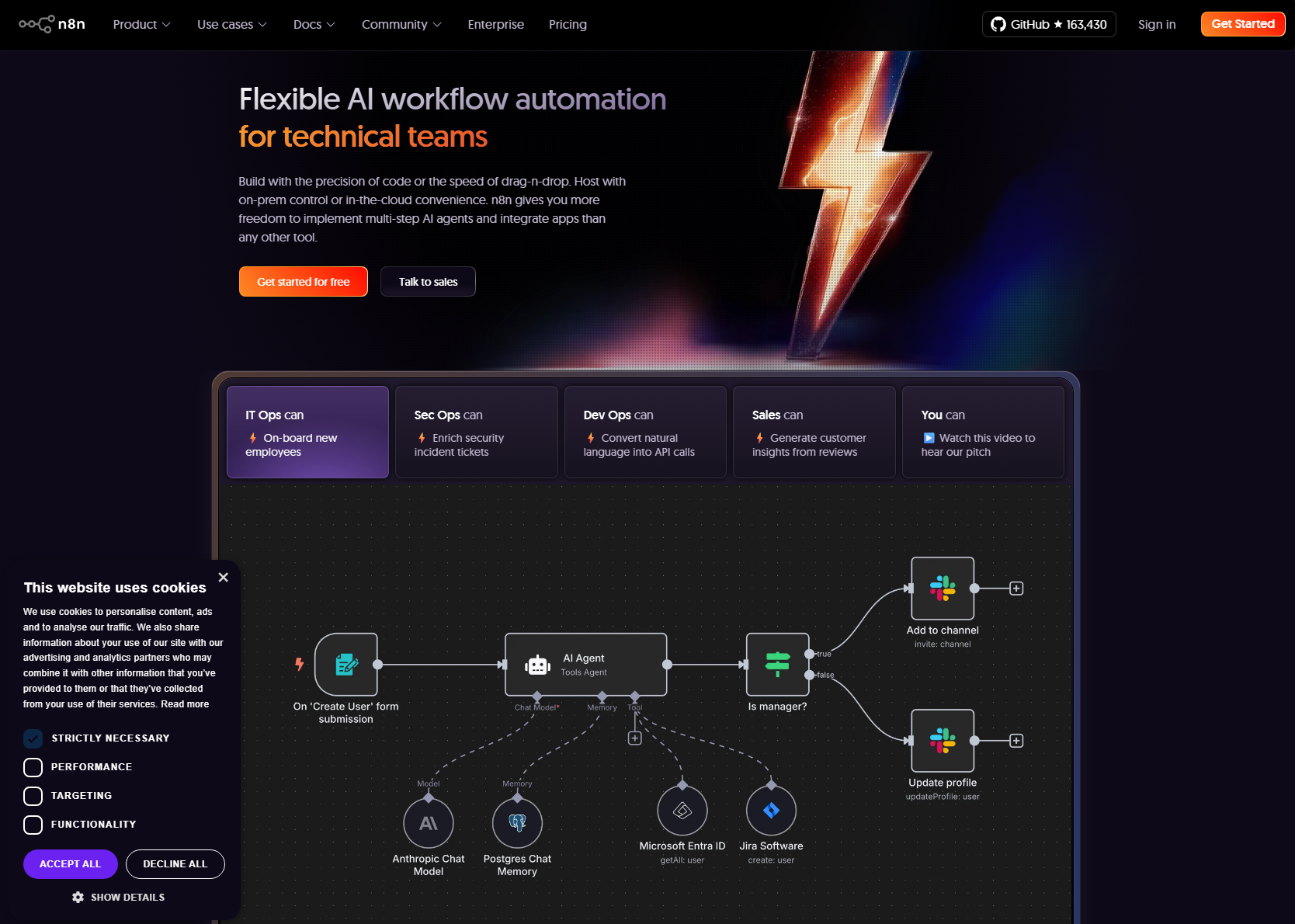Viewport: 1295px width, 924px height.
Task: Enable the Targeting cookies checkbox
Action: (33, 796)
